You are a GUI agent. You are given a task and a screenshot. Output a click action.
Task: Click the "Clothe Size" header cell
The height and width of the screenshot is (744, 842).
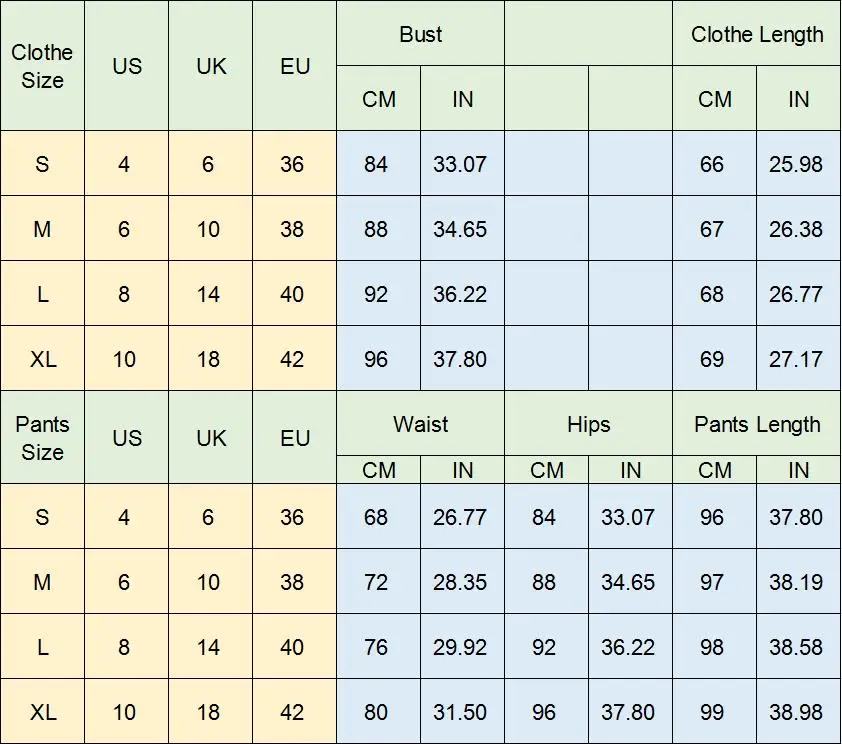pos(42,66)
